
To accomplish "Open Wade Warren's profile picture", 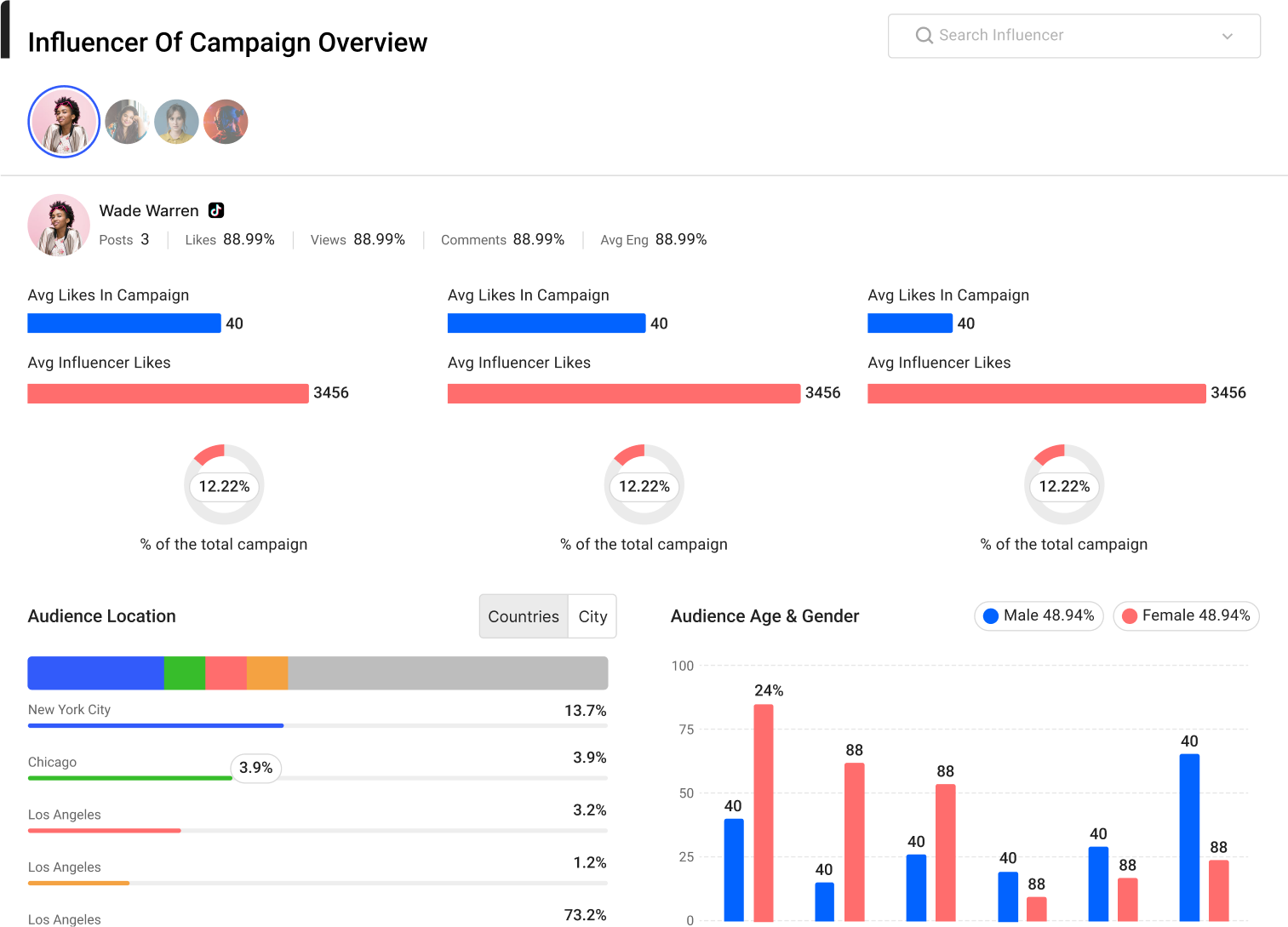I will pos(59,225).
